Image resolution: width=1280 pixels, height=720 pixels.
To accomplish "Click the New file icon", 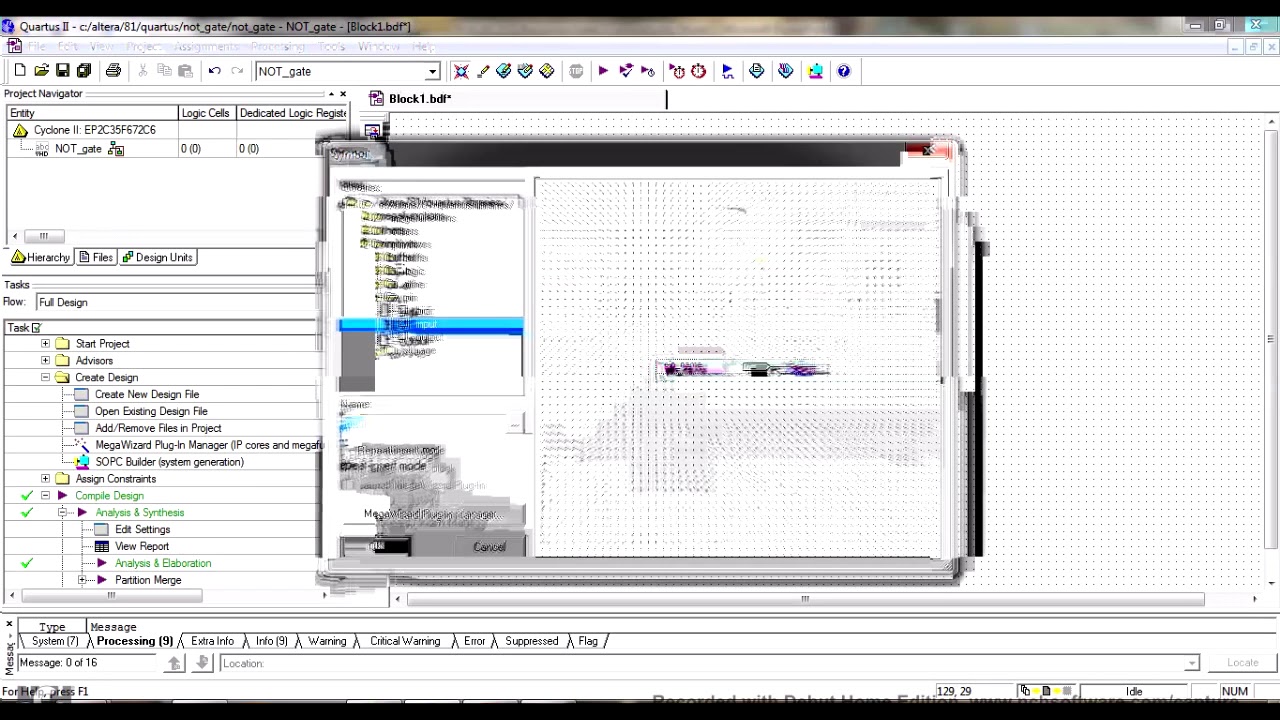I will point(19,71).
